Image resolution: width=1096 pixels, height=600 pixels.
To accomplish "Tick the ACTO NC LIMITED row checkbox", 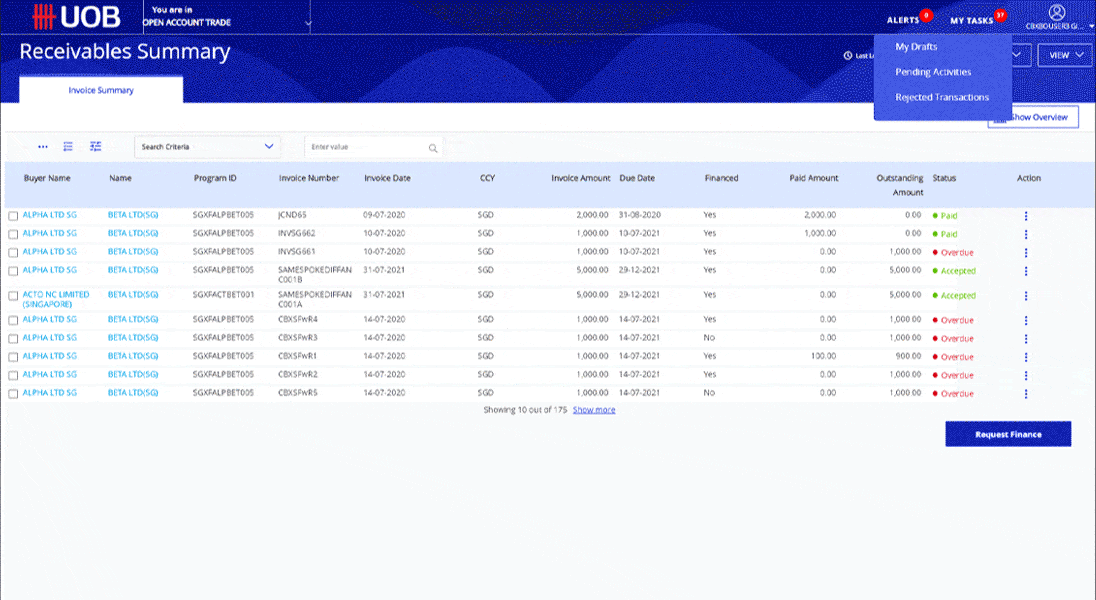I will pyautogui.click(x=14, y=296).
